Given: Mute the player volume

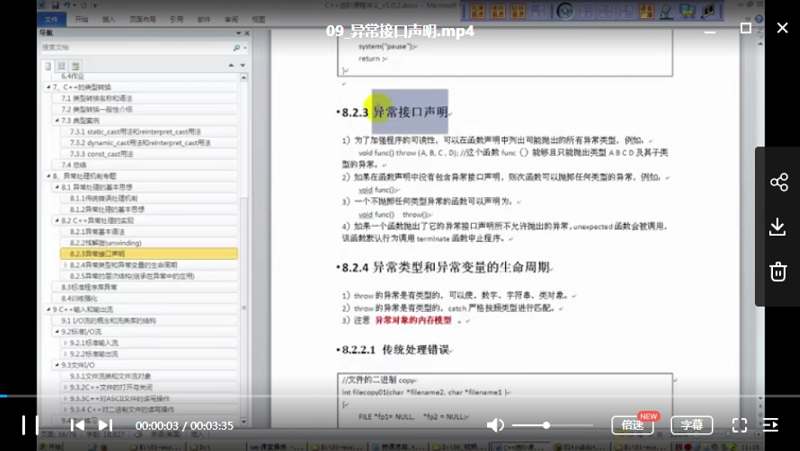Looking at the screenshot, I should tap(495, 425).
